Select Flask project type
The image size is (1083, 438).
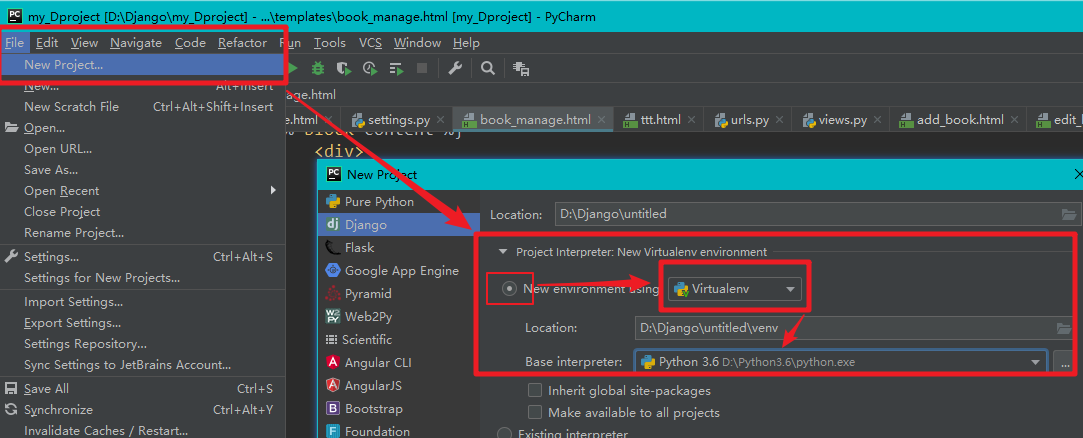pos(361,247)
